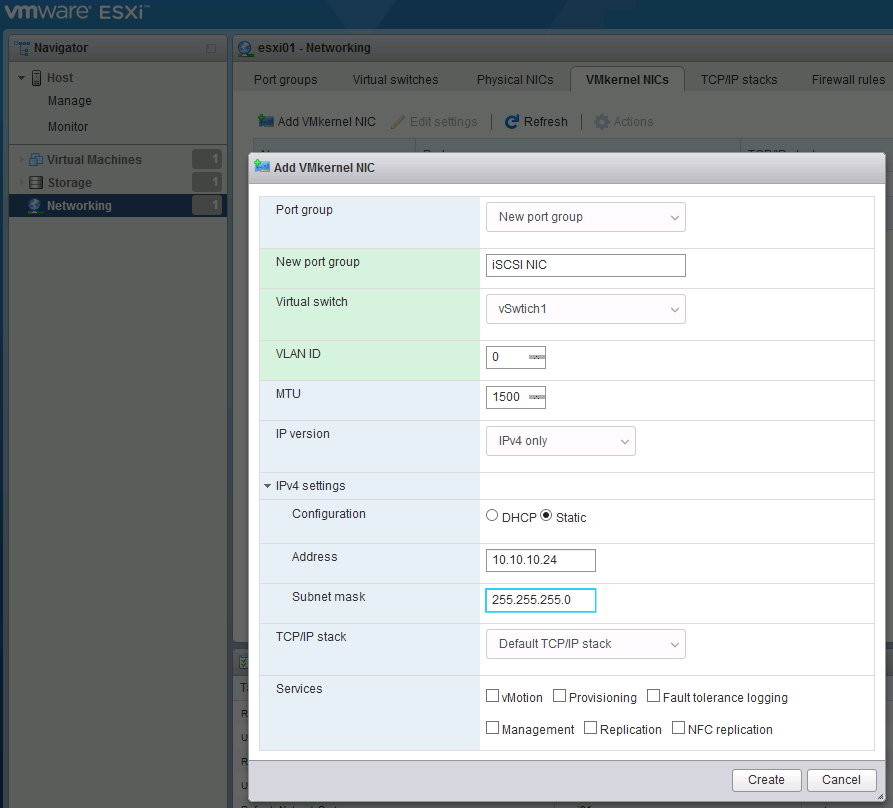Click the IPv4 Address field
Image resolution: width=893 pixels, height=808 pixels.
click(540, 560)
